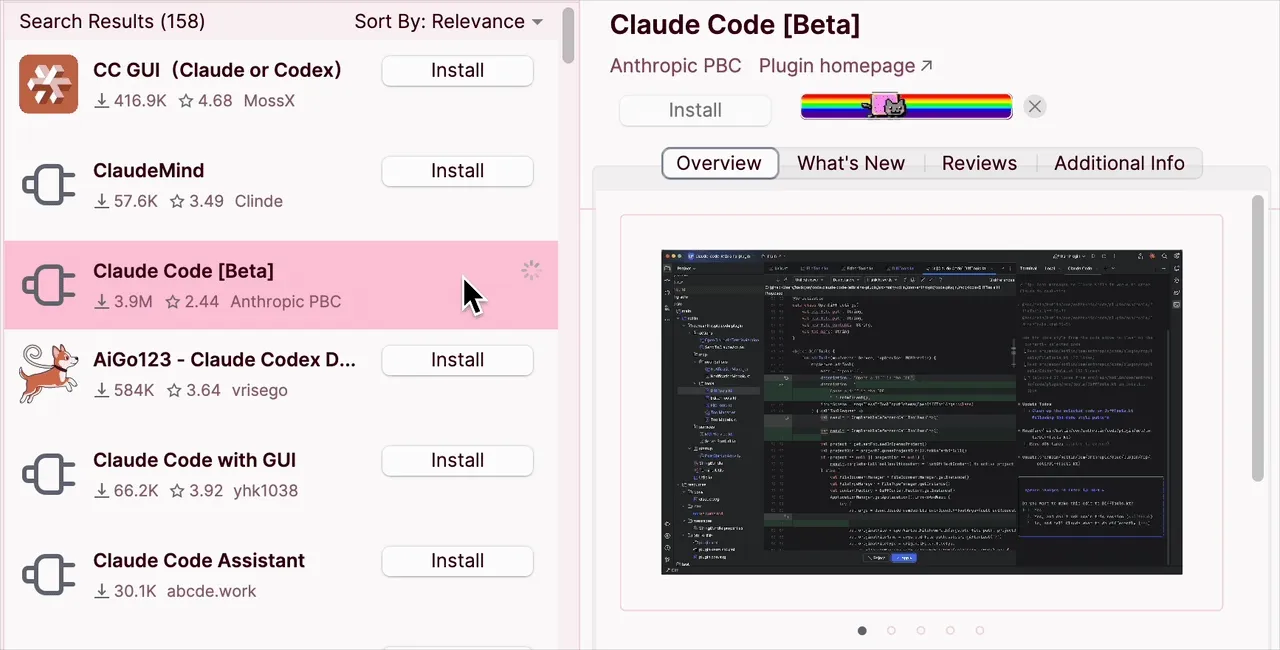Install the ClaudeMind plugin
The image size is (1280, 650).
457,171
